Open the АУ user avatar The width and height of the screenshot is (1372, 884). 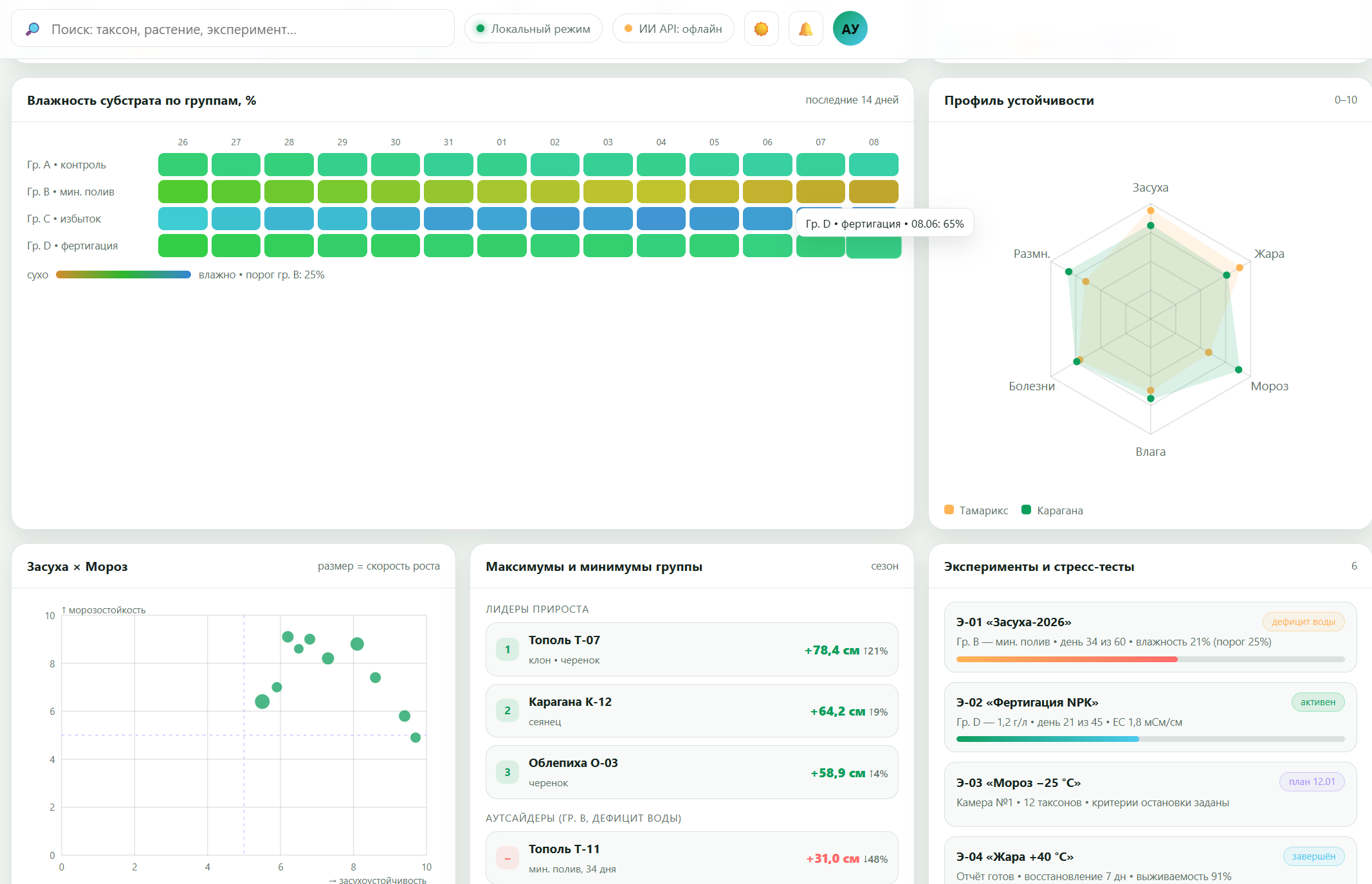tap(850, 29)
